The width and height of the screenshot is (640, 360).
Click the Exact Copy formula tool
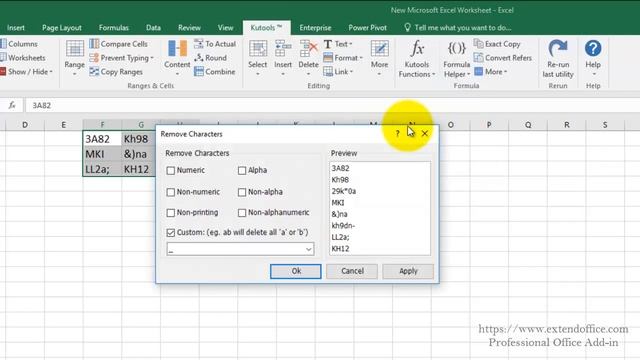[497, 44]
